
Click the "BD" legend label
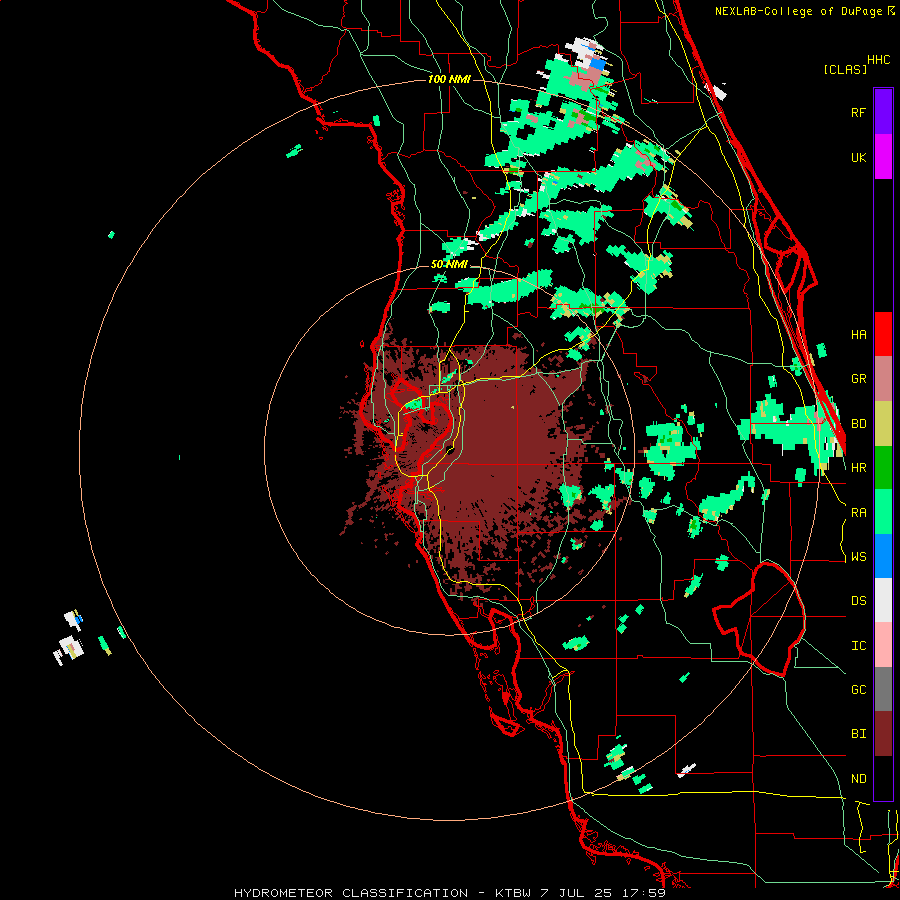point(858,424)
